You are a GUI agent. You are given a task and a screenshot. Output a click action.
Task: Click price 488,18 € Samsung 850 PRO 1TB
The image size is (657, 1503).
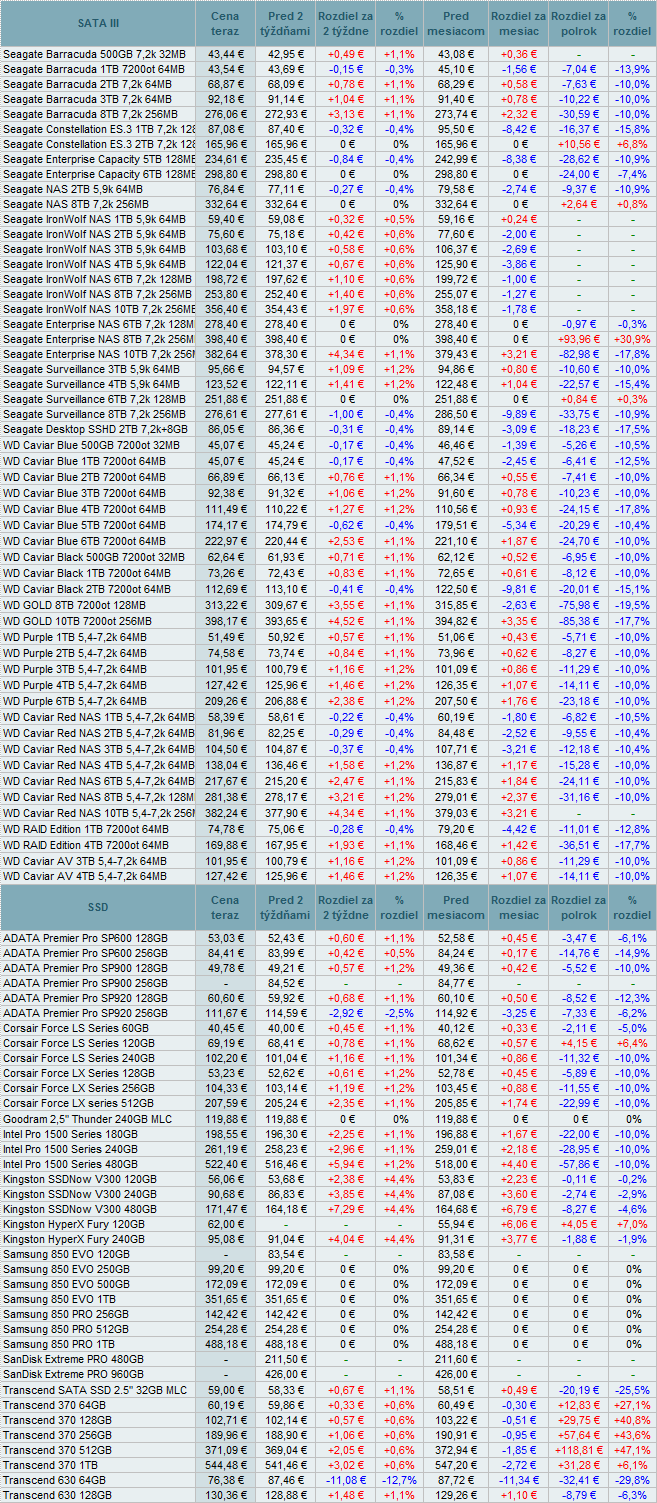pyautogui.click(x=226, y=1344)
